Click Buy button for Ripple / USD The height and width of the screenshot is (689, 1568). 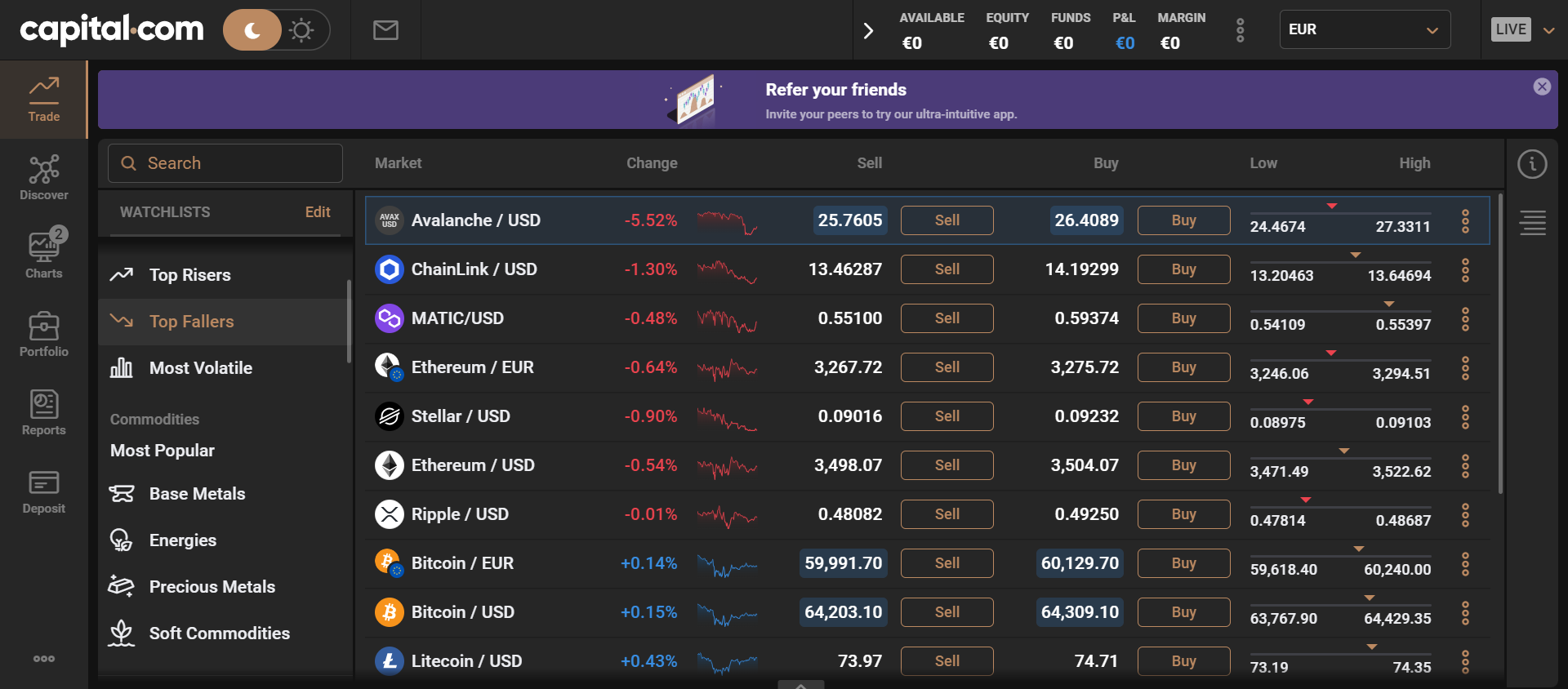point(1184,514)
